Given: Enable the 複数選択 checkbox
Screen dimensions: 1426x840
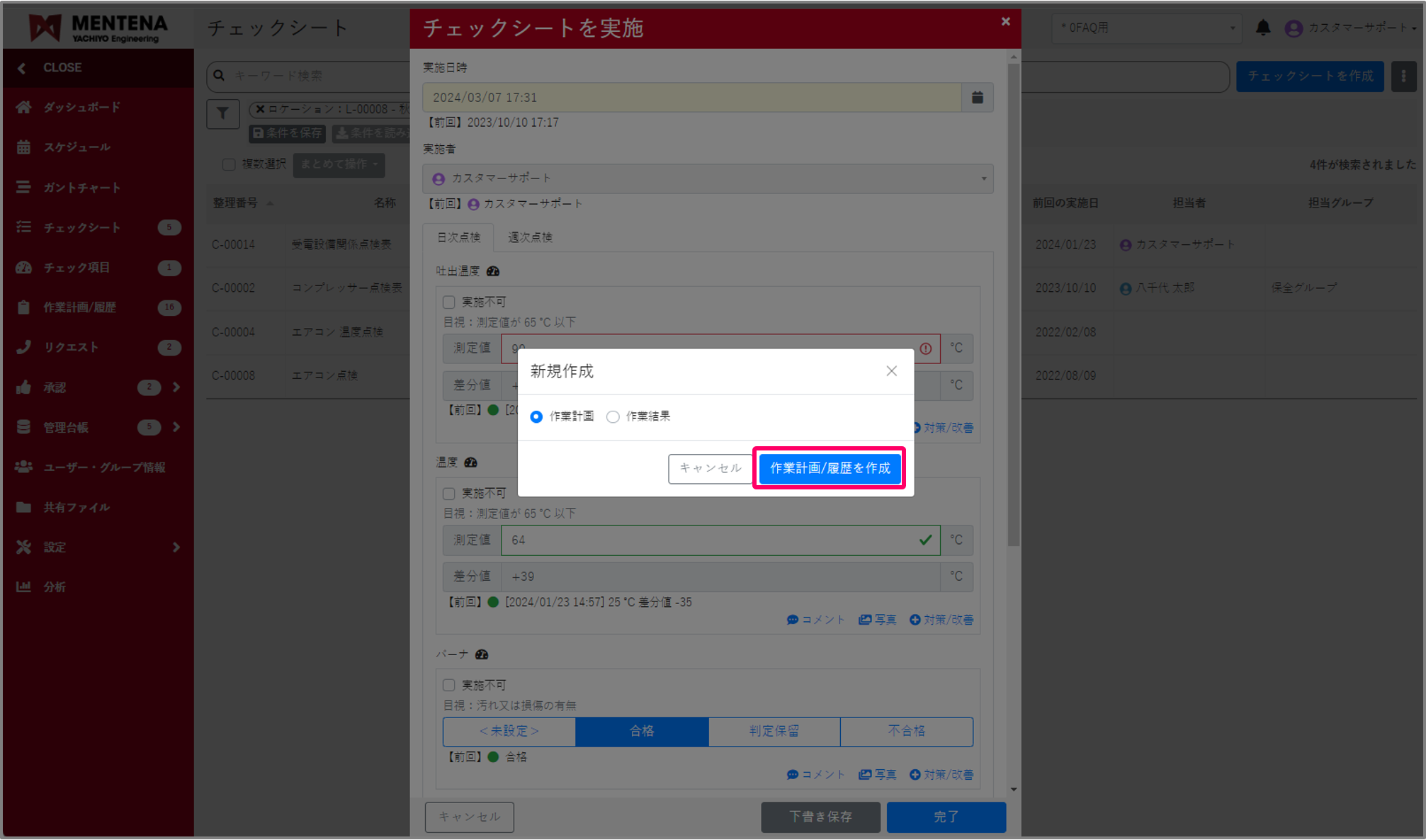Looking at the screenshot, I should point(229,164).
